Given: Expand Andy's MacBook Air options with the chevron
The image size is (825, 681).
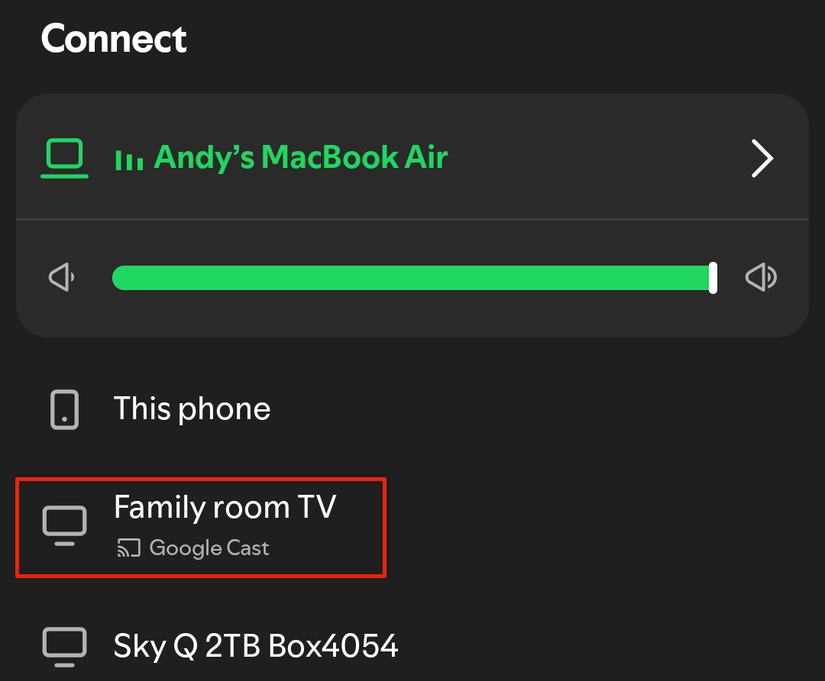Looking at the screenshot, I should tap(762, 157).
